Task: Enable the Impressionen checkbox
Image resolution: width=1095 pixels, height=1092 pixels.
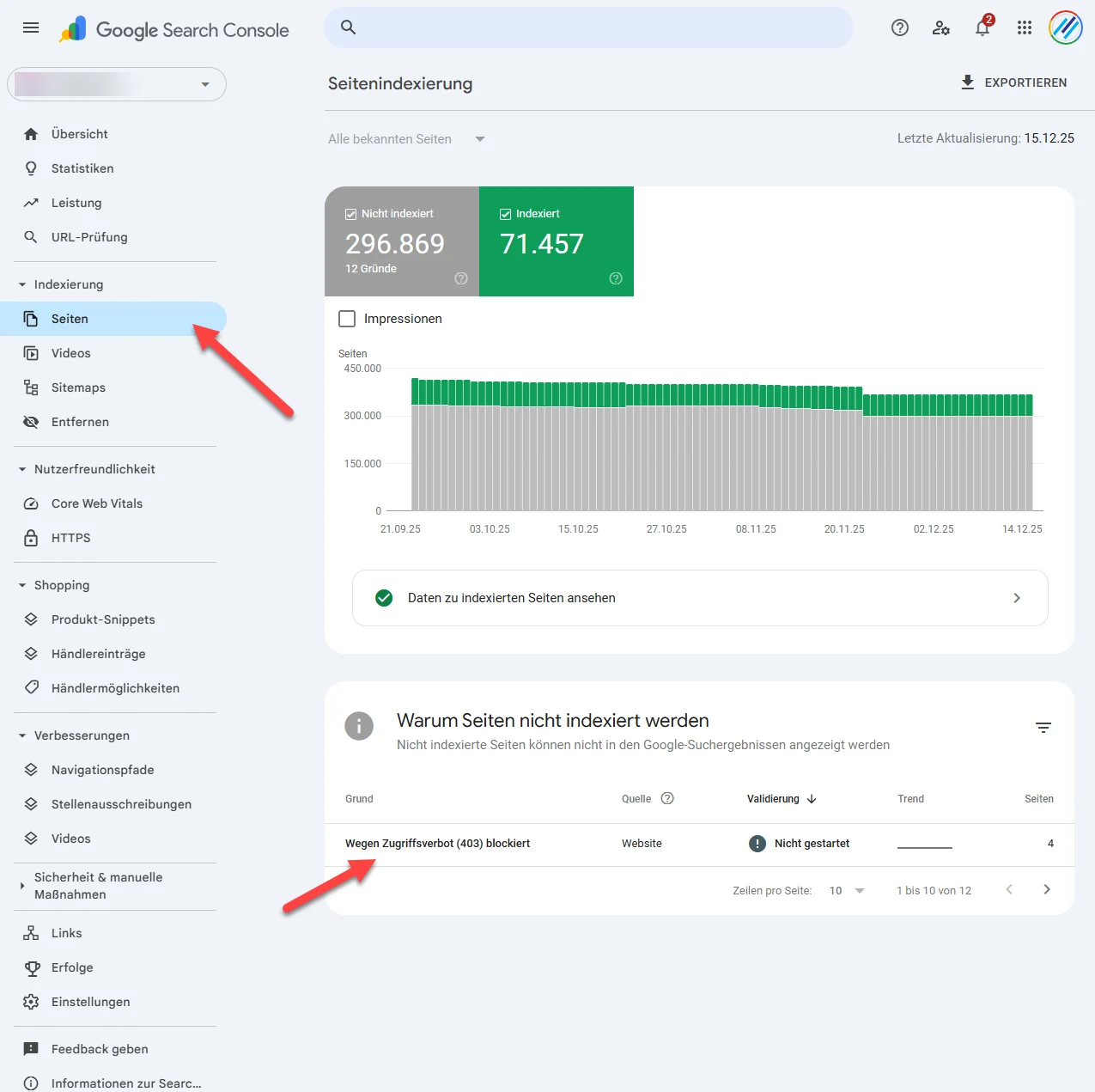Action: point(347,319)
